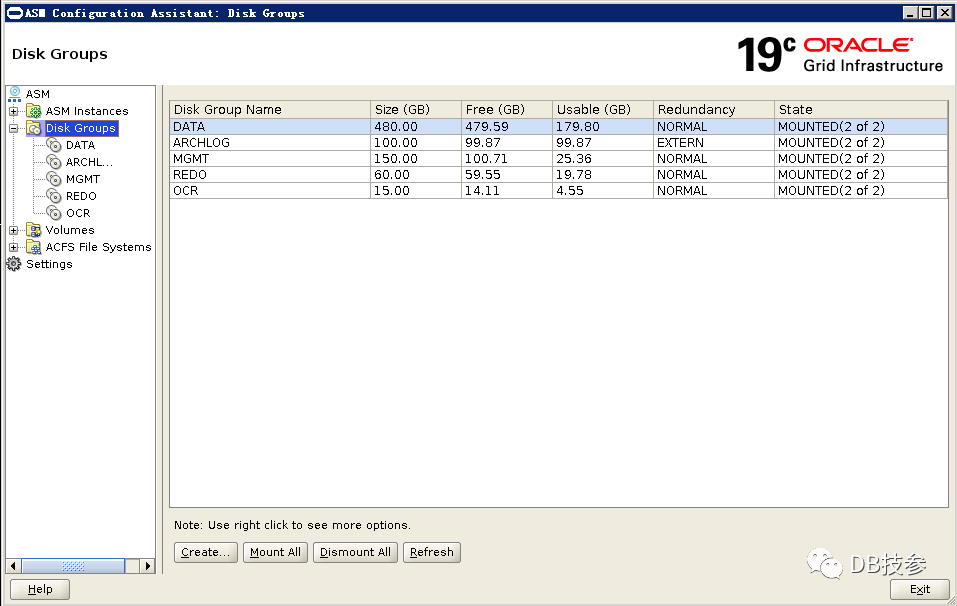Click the Refresh button
This screenshot has width=957, height=606.
tap(432, 552)
